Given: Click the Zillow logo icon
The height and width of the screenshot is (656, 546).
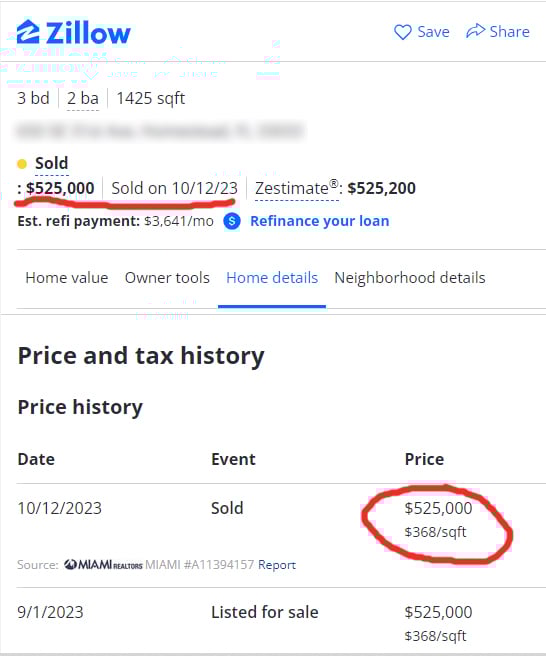Looking at the screenshot, I should click(28, 31).
